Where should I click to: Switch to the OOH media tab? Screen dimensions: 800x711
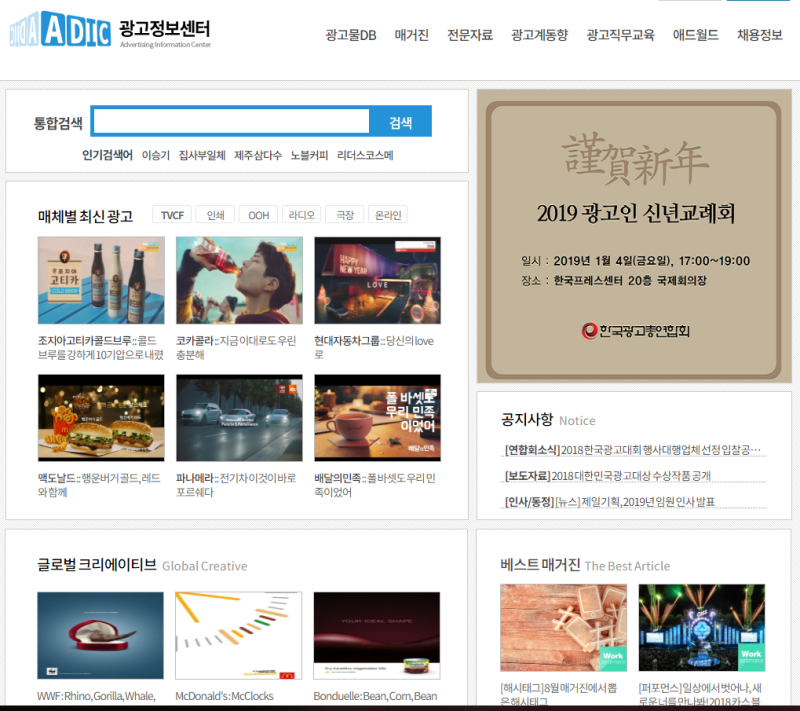[259, 215]
